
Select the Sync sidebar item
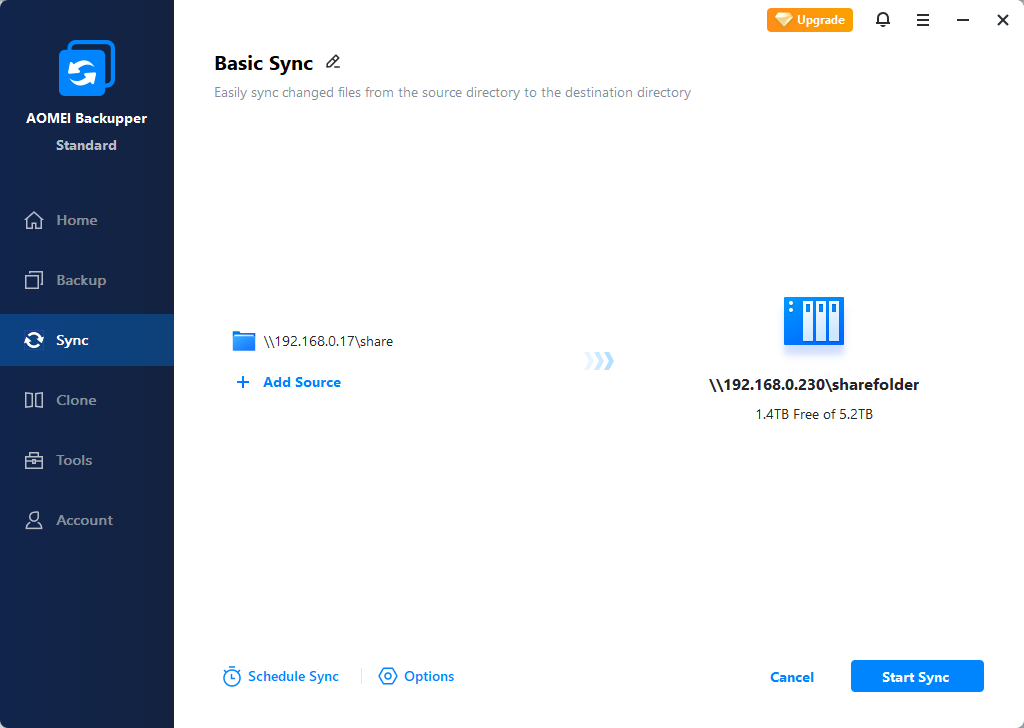(72, 340)
